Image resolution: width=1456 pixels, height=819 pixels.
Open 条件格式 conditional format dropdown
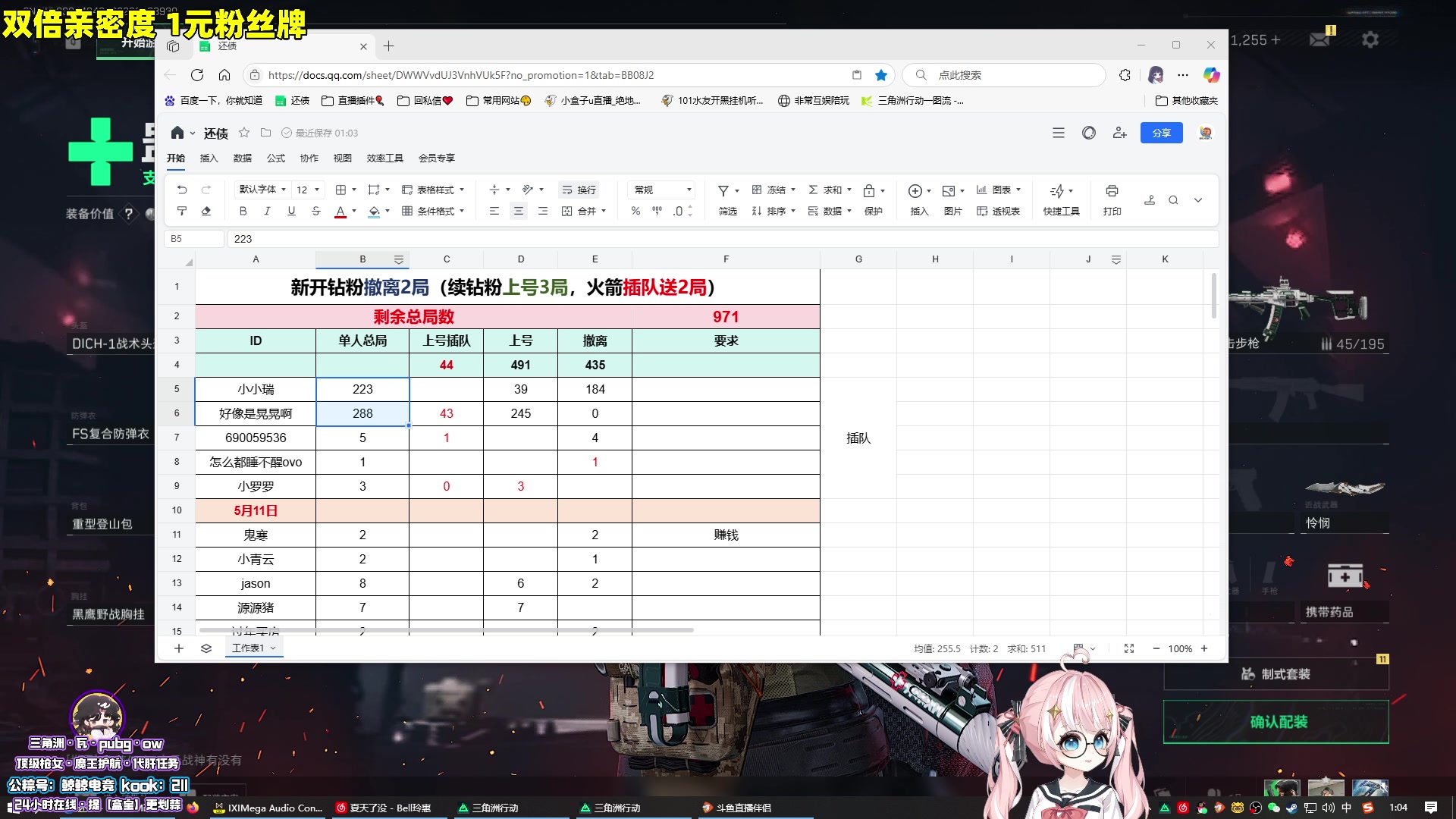[433, 211]
